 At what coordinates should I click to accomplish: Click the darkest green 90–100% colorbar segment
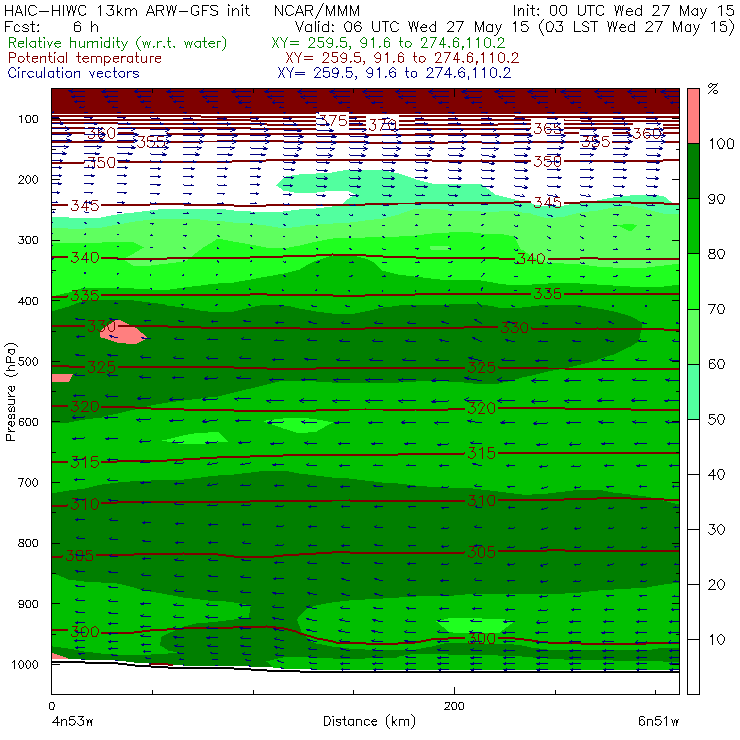693,171
